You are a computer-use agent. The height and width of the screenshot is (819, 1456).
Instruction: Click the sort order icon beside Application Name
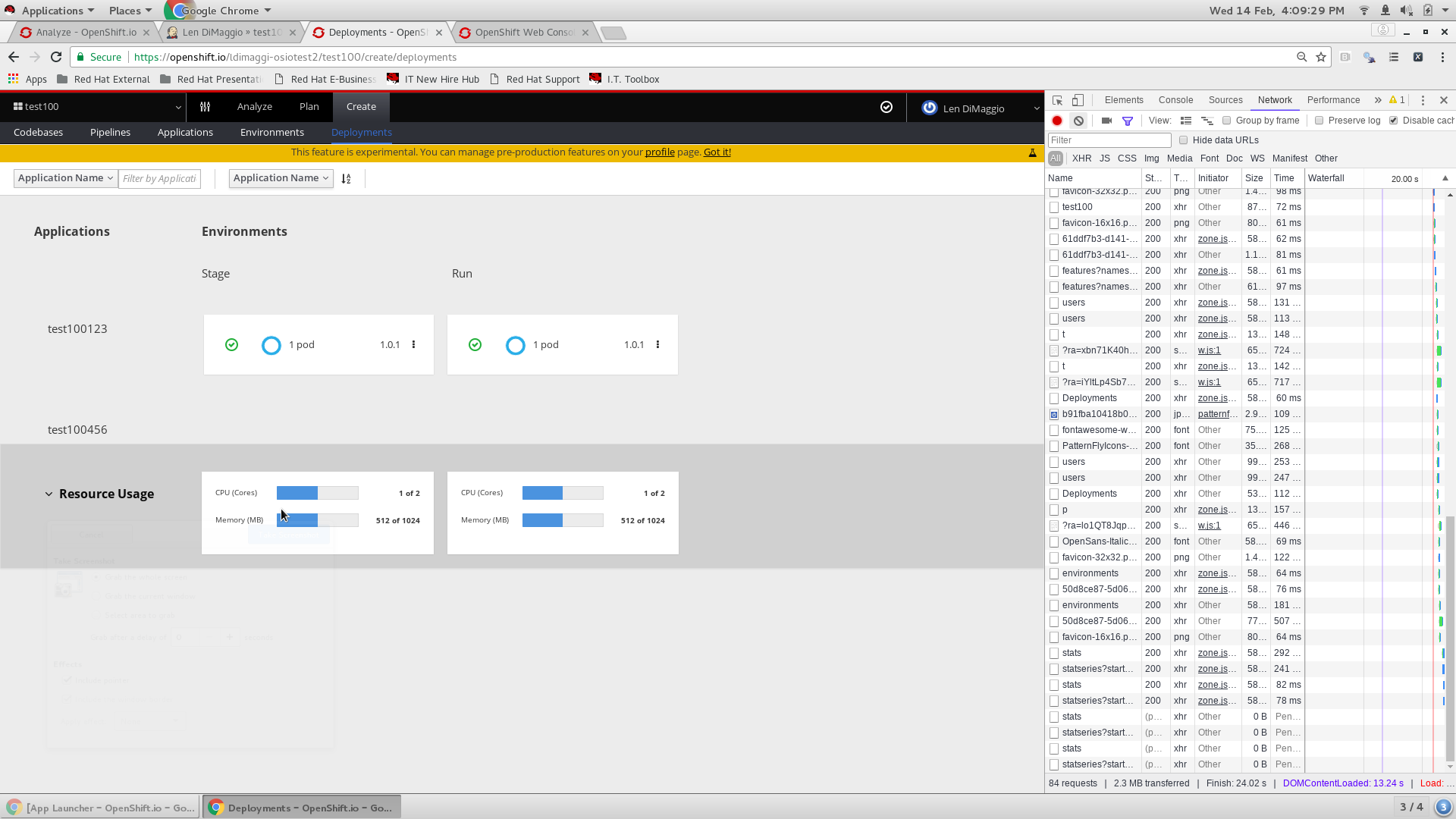point(347,178)
